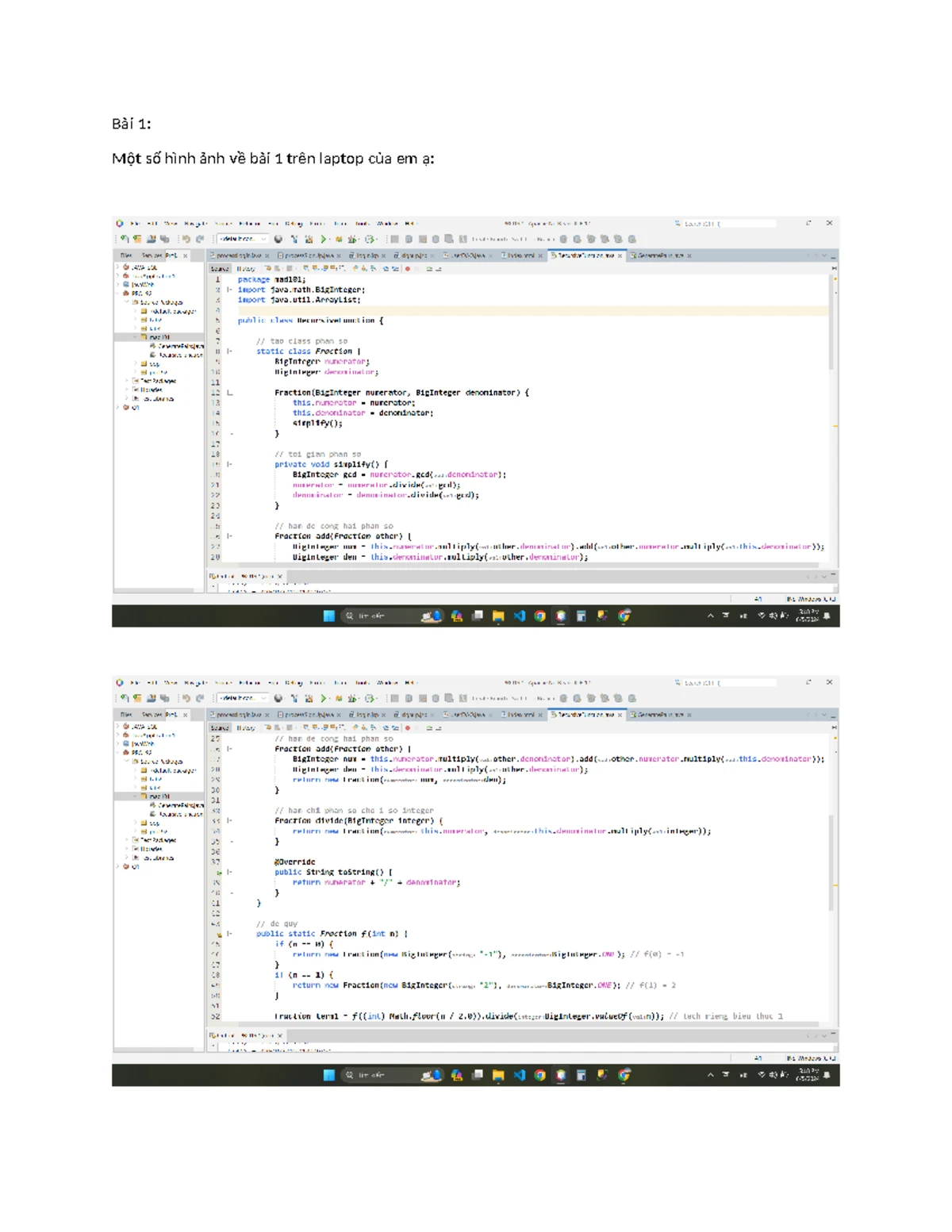Click Debug Project icon in first screenshot

click(x=339, y=239)
